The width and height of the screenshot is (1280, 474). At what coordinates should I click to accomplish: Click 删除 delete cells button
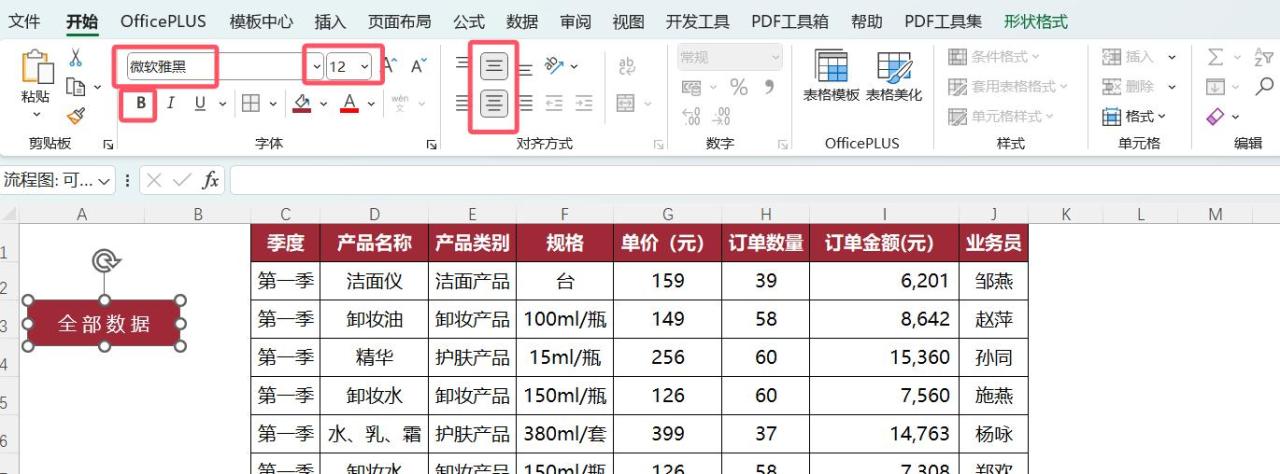(1128, 87)
